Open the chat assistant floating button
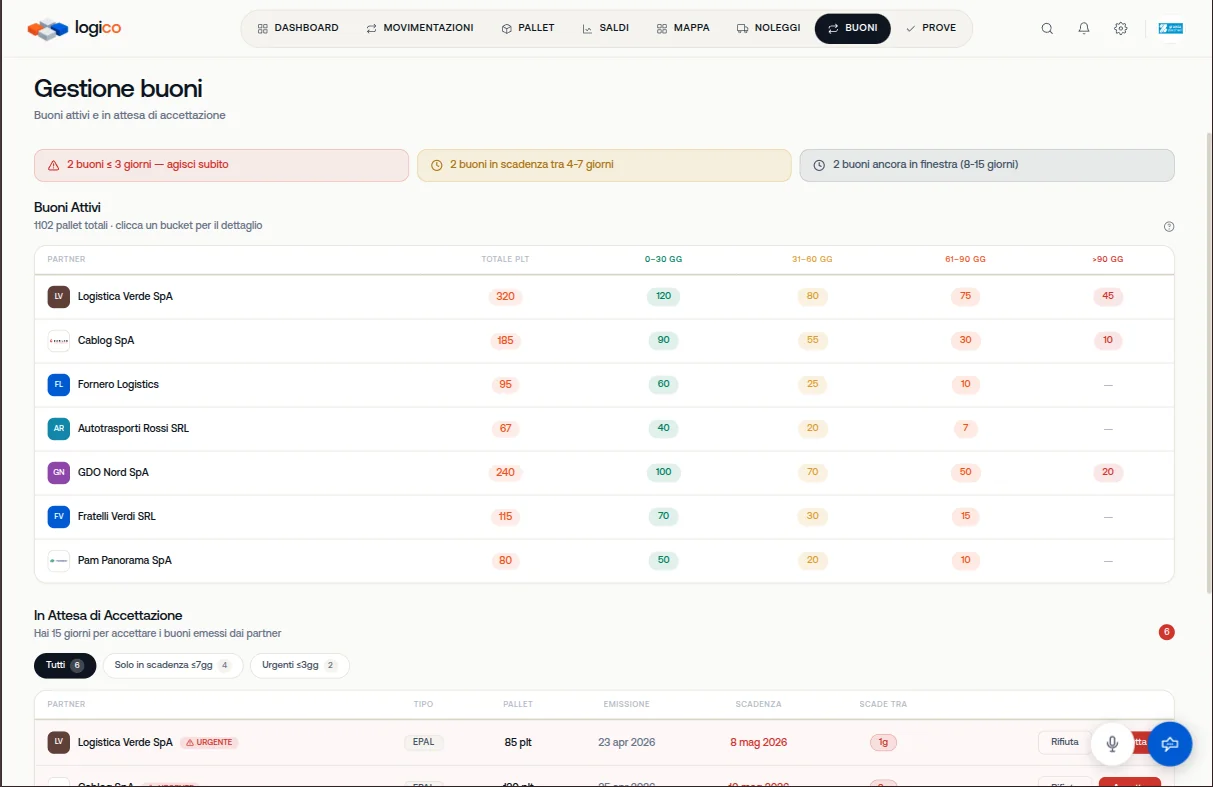The height and width of the screenshot is (787, 1213). pos(1171,743)
